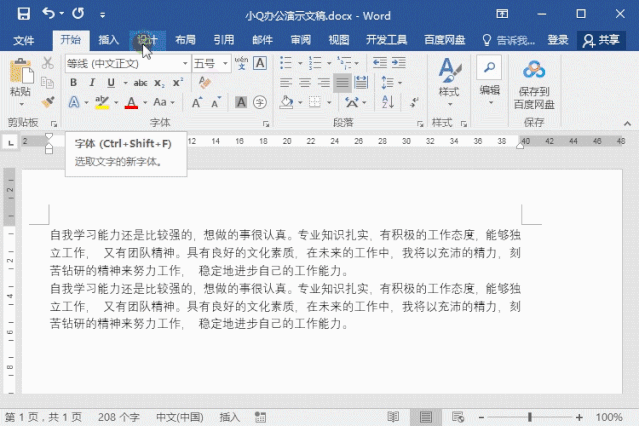Open the font color dropdown arrow
Viewport: 639px width, 426px height.
145,102
